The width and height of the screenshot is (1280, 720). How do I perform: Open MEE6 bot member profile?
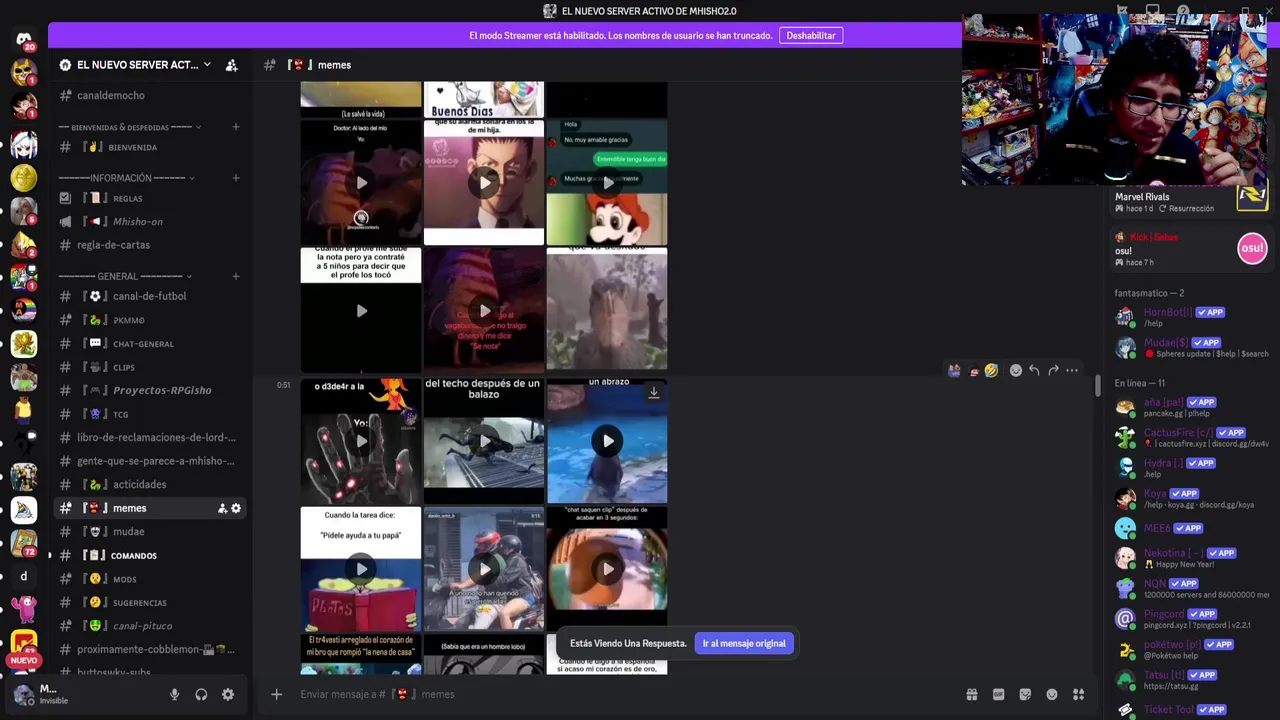pos(1192,528)
